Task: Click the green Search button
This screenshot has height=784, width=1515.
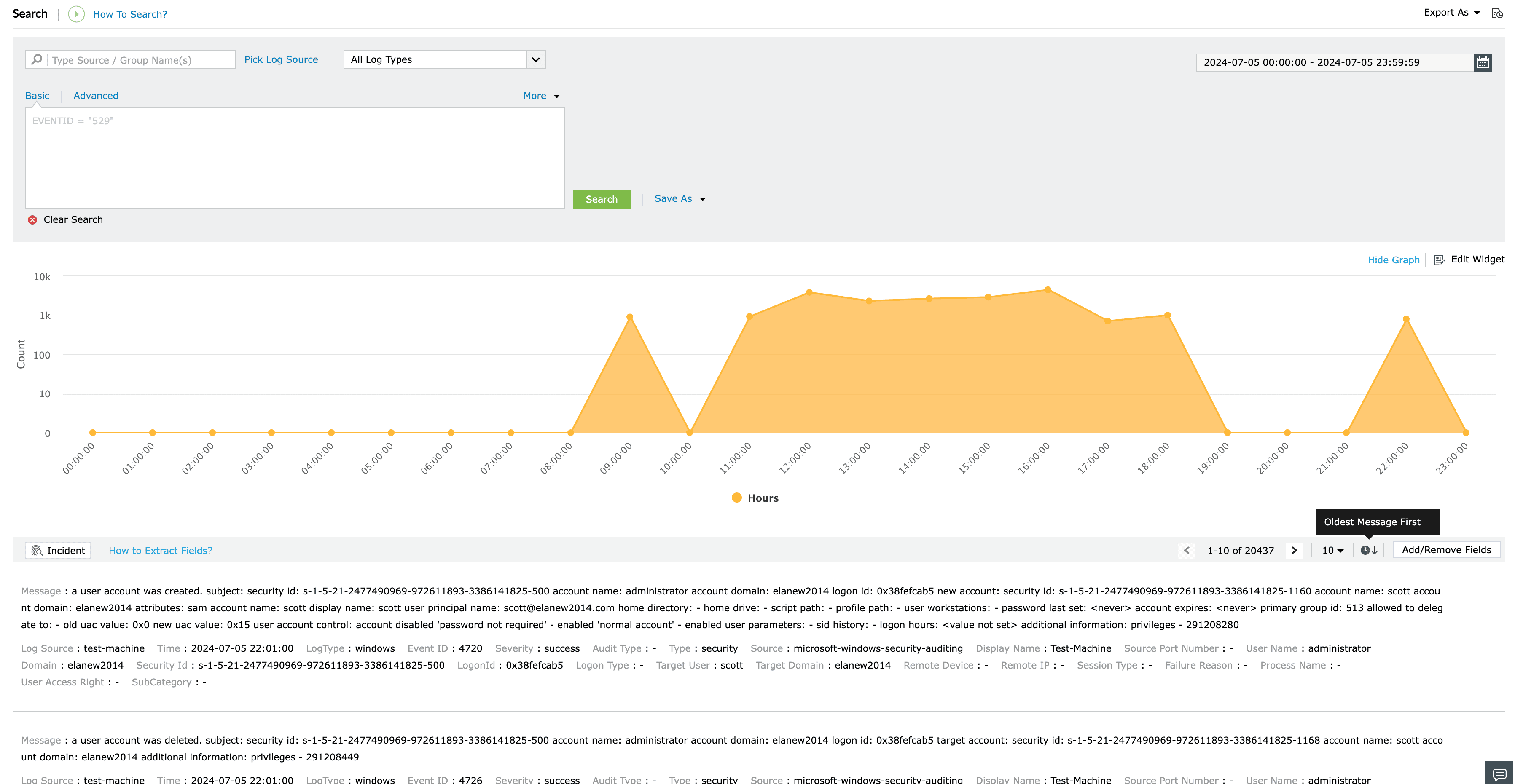Action: (601, 199)
